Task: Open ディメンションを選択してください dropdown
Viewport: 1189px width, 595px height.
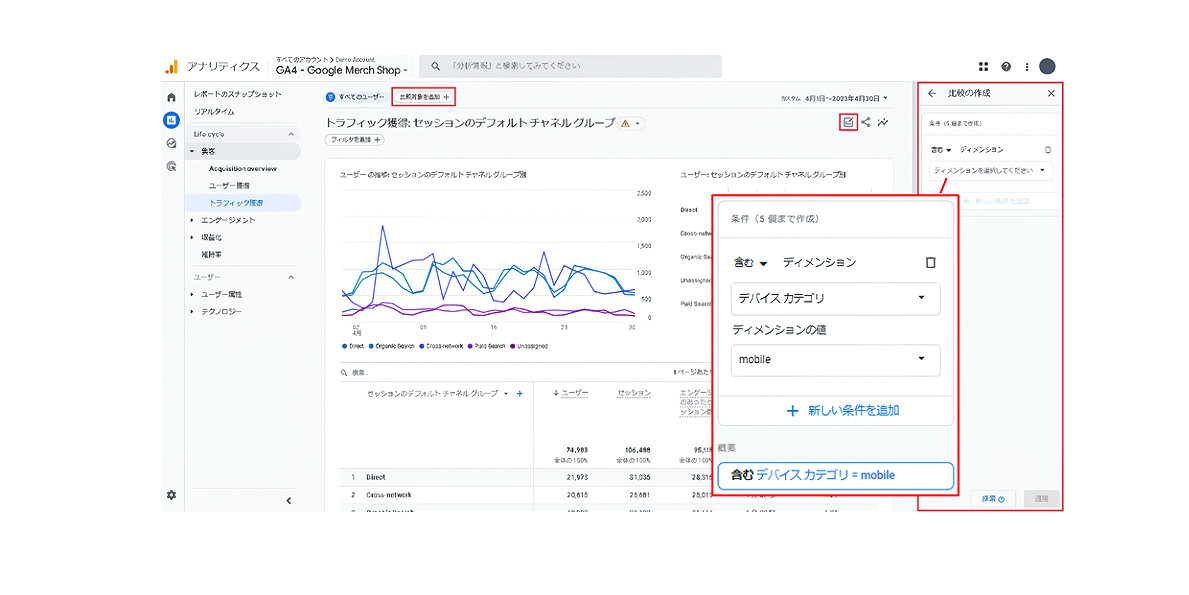Action: (x=990, y=171)
